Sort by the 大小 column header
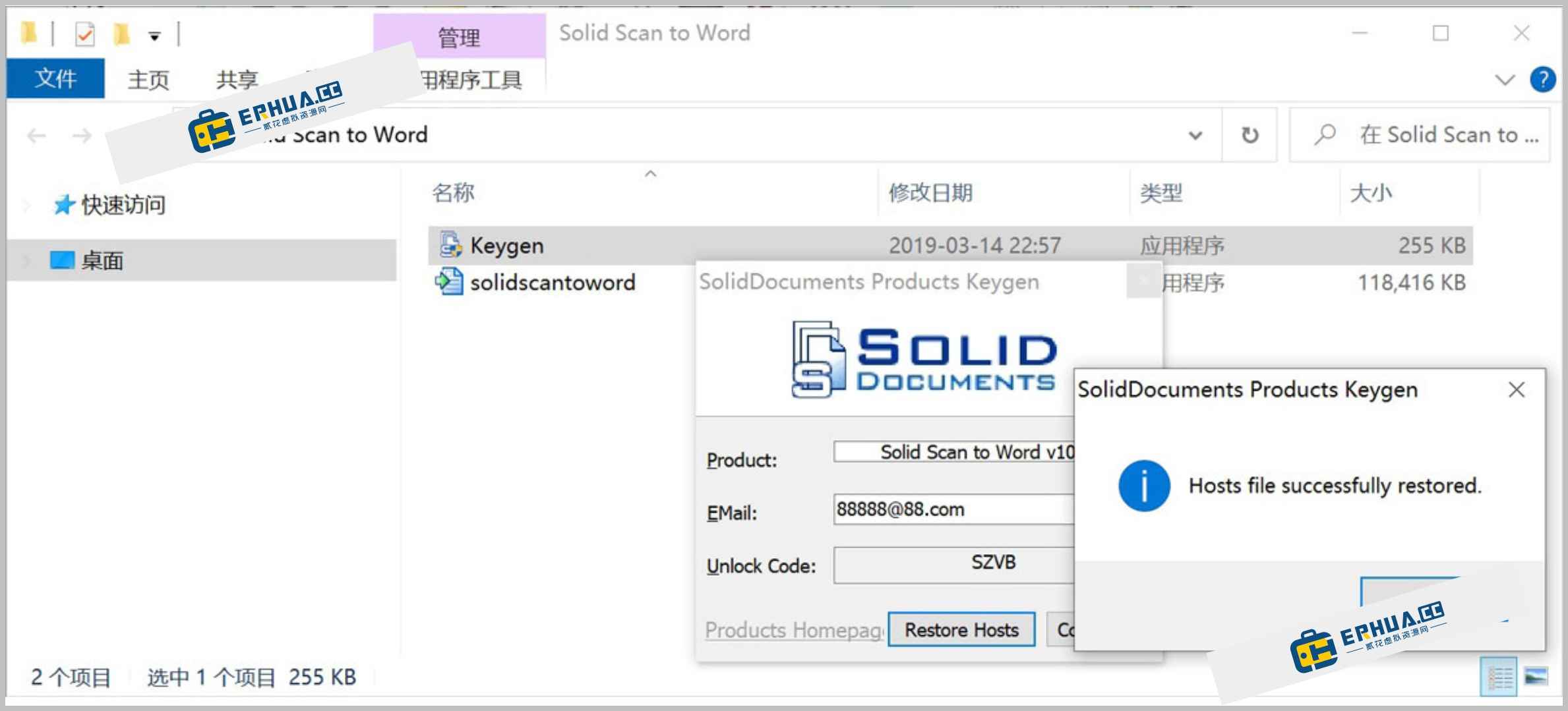Viewport: 1568px width, 711px height. 1372,192
